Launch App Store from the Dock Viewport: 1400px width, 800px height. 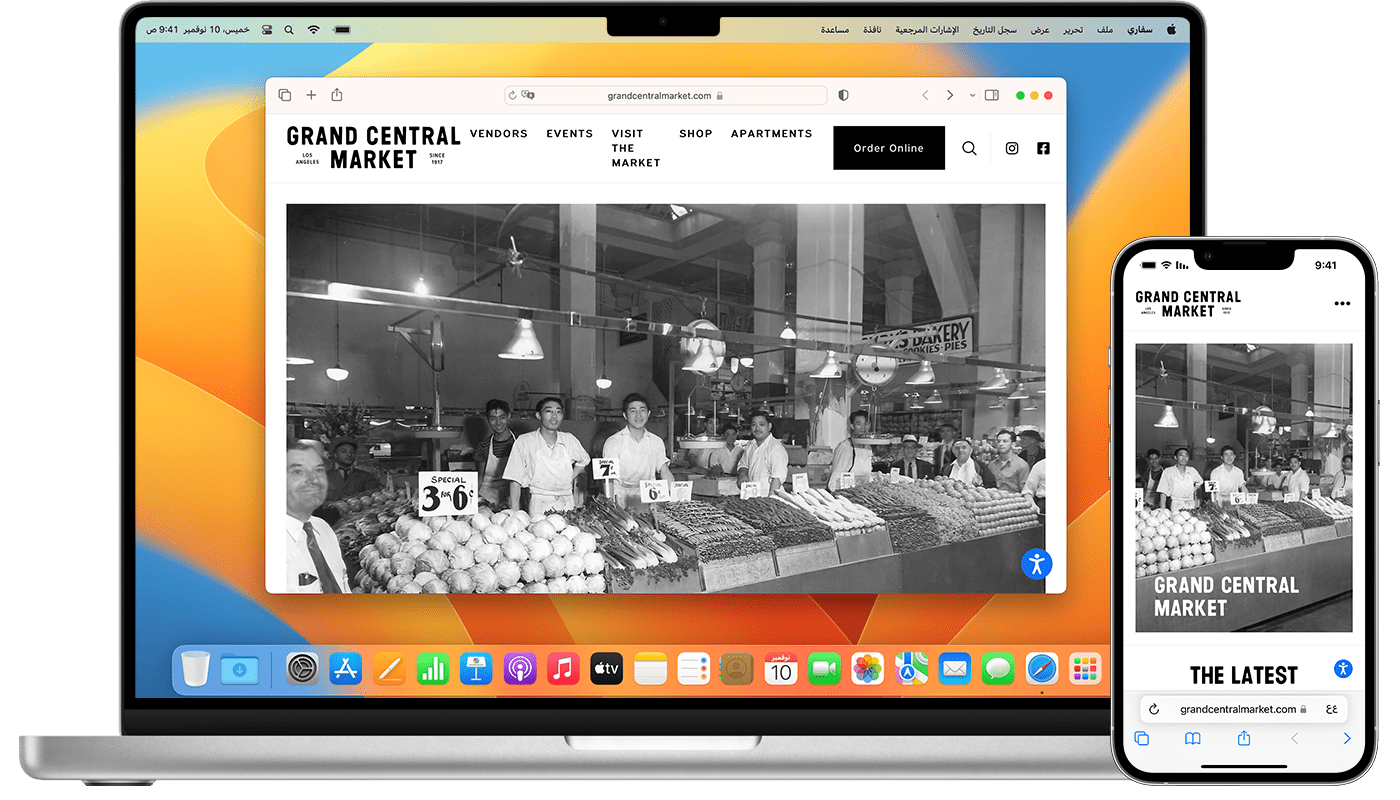345,669
